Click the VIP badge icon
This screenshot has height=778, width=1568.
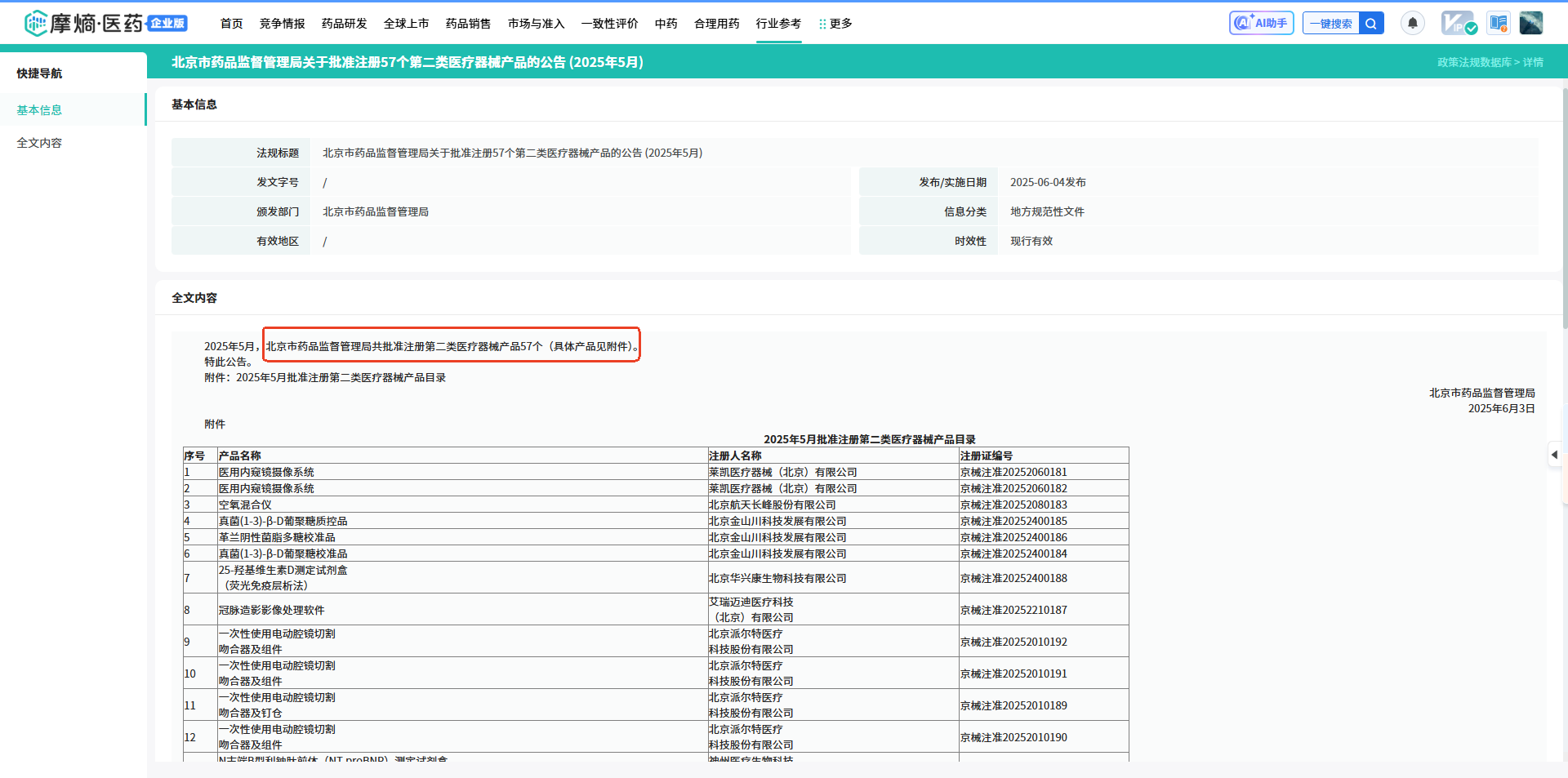click(x=1459, y=23)
